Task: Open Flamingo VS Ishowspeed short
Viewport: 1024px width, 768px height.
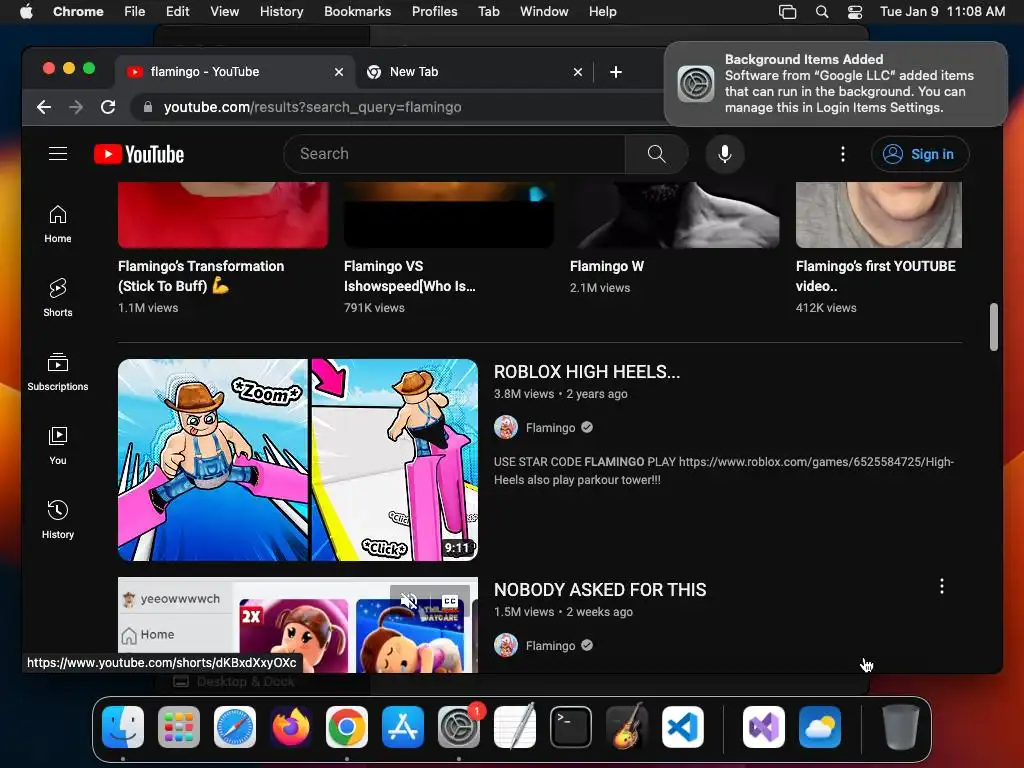Action: (x=409, y=276)
